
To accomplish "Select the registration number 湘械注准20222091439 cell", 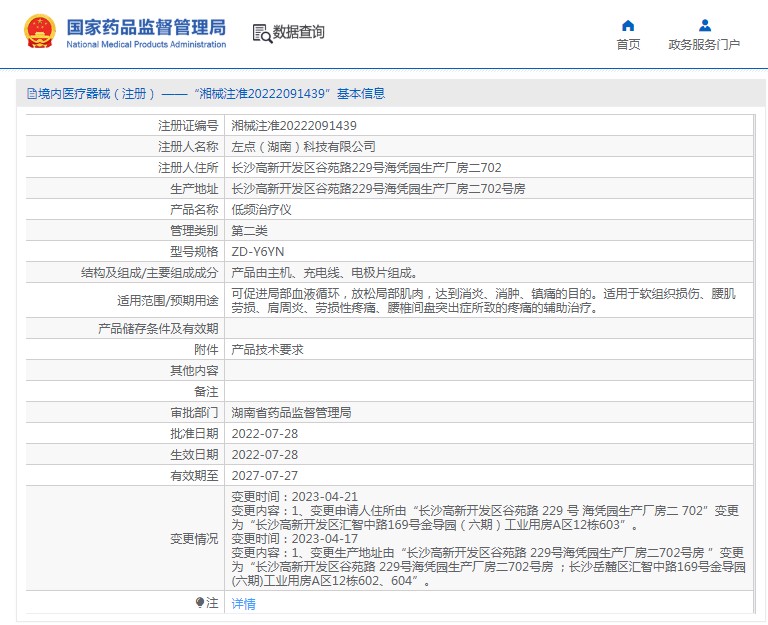I will point(294,126).
